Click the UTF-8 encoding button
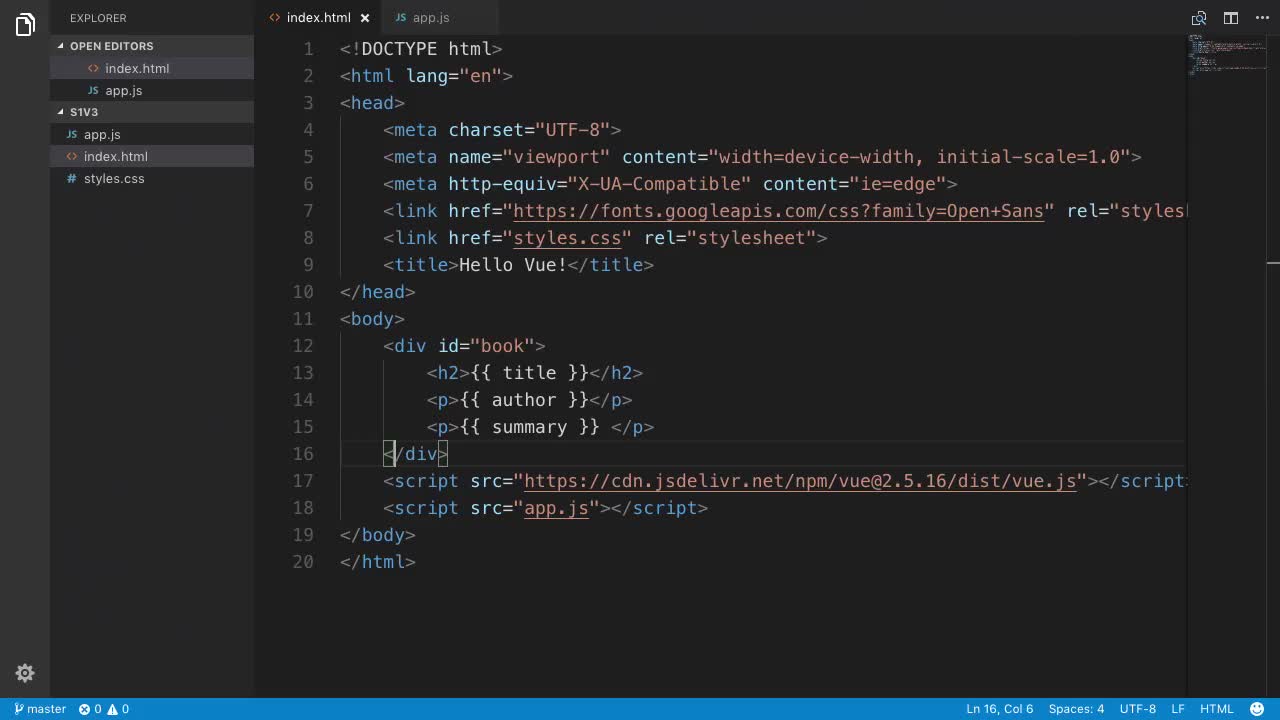Screen dimensions: 1280x720 pyautogui.click(x=1137, y=709)
